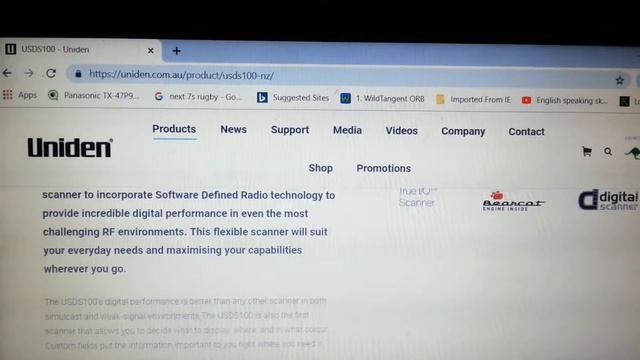The width and height of the screenshot is (640, 360).
Task: Open the Company menu item
Action: tap(463, 131)
